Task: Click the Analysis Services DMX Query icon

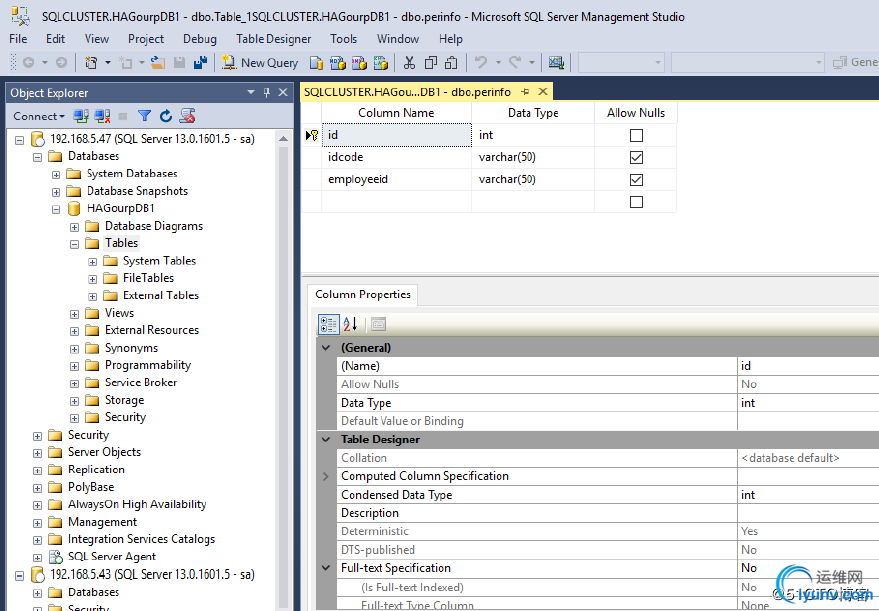Action: 359,62
